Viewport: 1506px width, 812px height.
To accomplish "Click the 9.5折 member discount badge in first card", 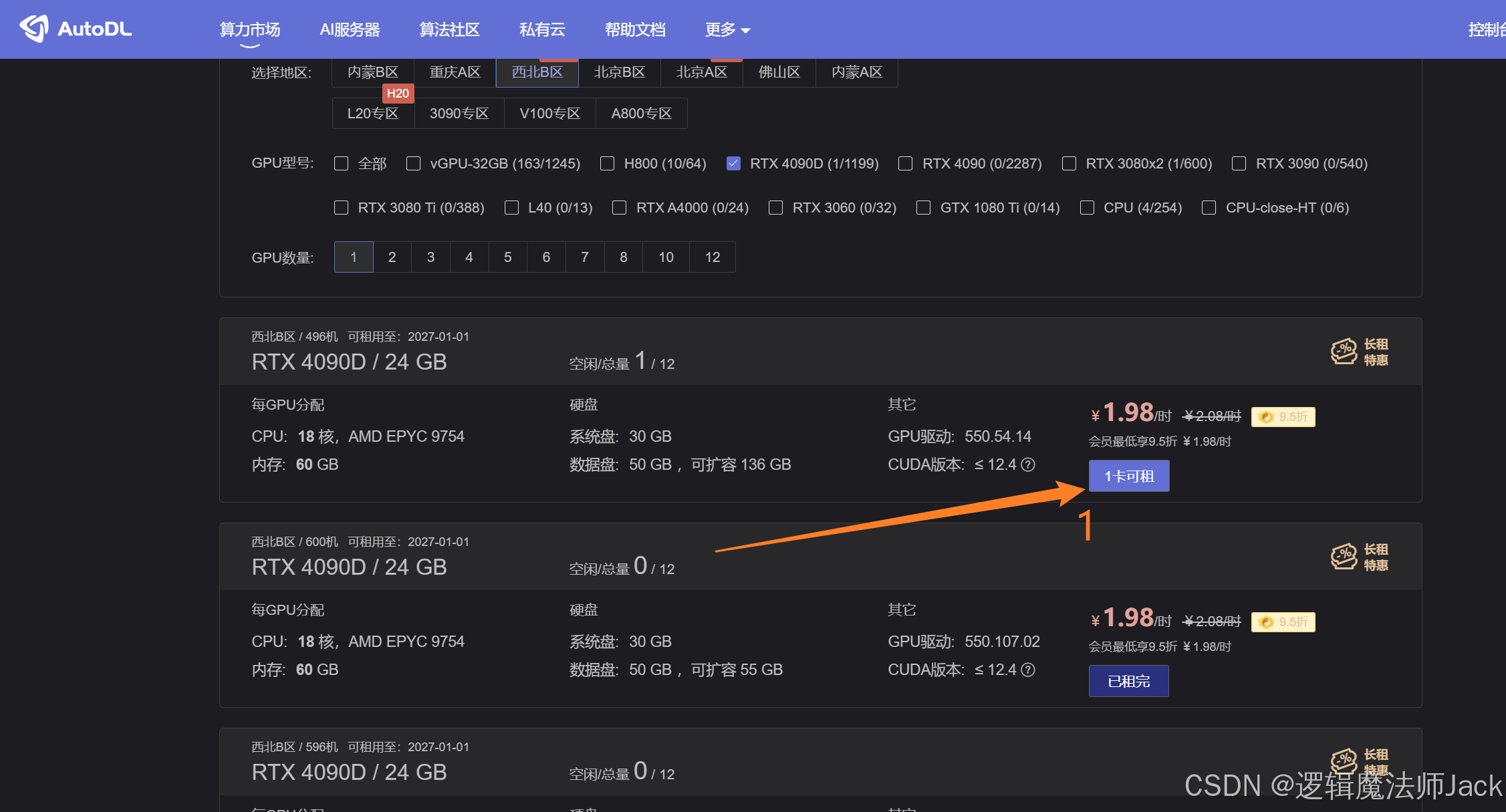I will pos(1283,417).
